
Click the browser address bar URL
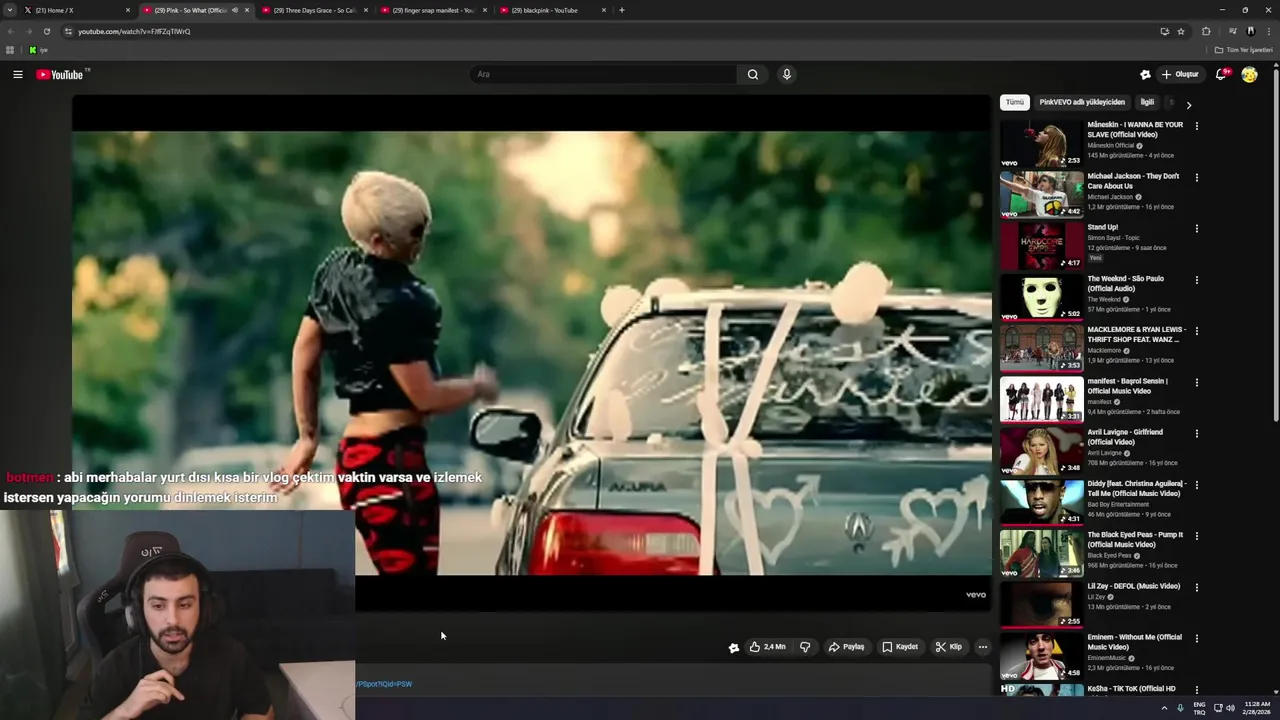click(x=134, y=31)
